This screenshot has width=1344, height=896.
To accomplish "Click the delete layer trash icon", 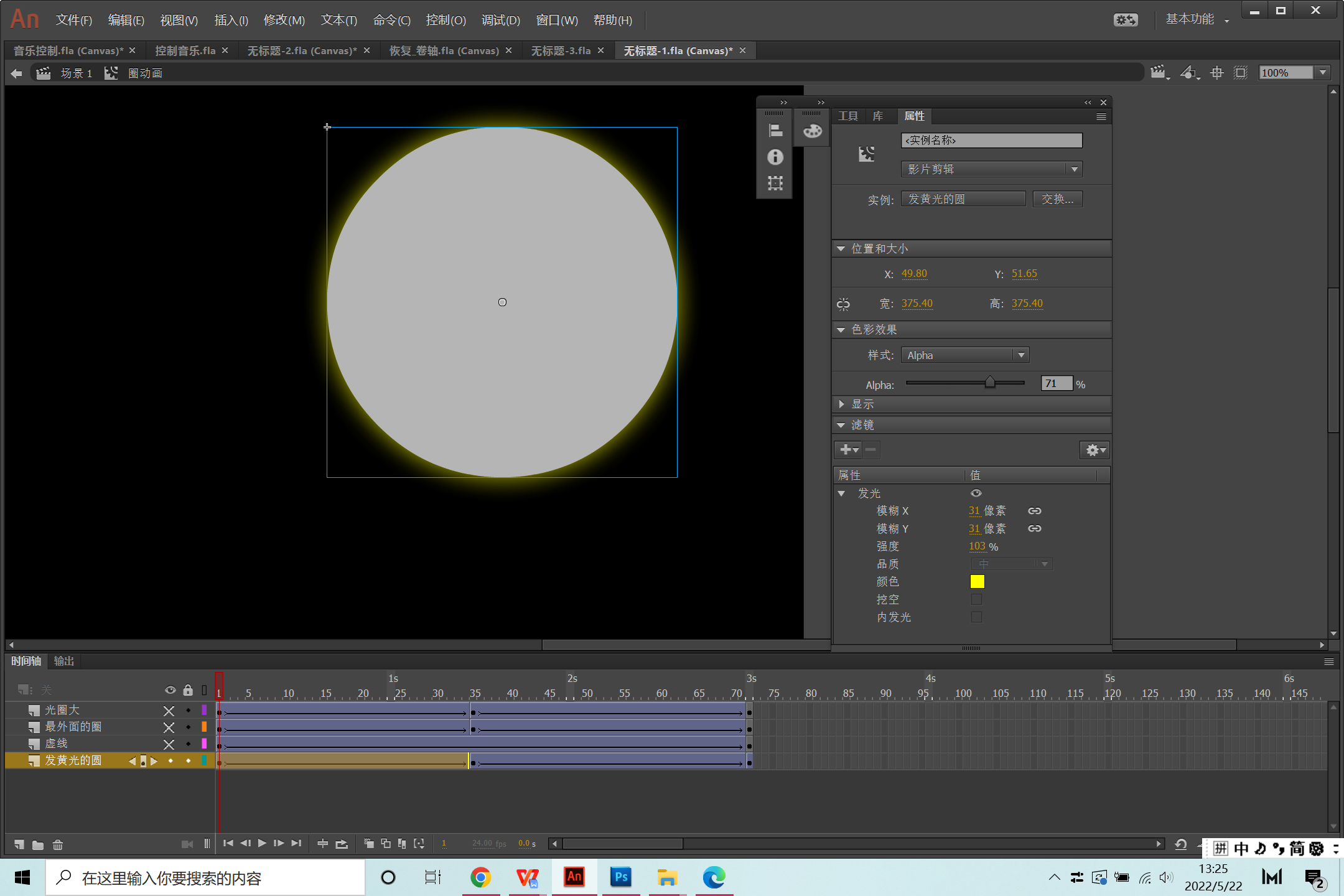I will point(57,844).
